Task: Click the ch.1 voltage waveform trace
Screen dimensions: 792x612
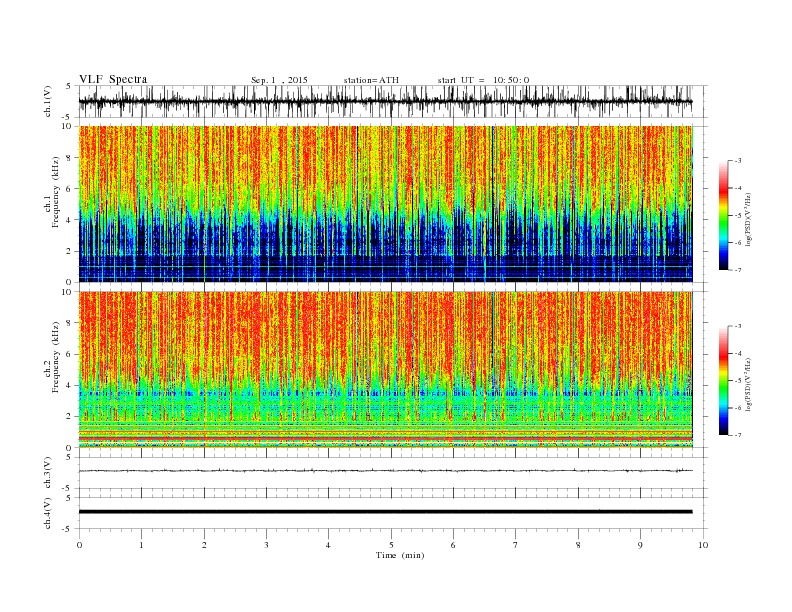Action: tap(386, 101)
